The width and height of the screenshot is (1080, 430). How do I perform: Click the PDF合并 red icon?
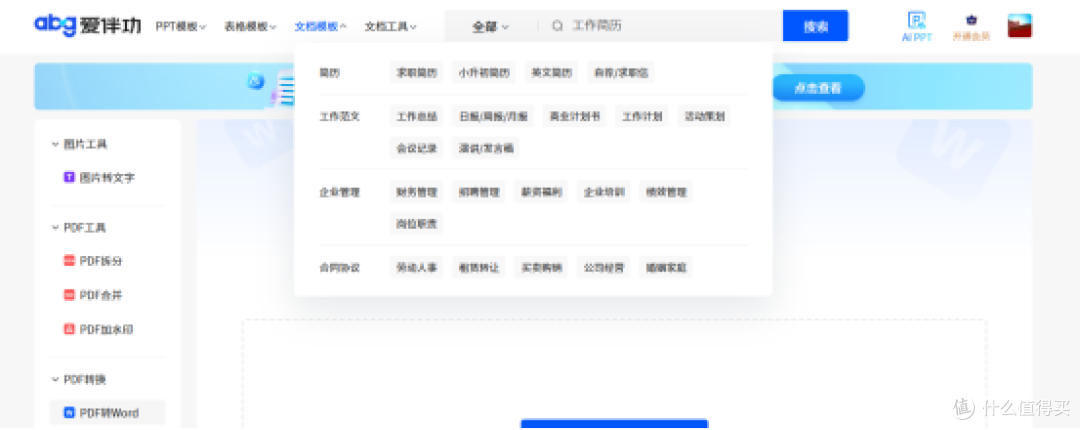tap(69, 295)
